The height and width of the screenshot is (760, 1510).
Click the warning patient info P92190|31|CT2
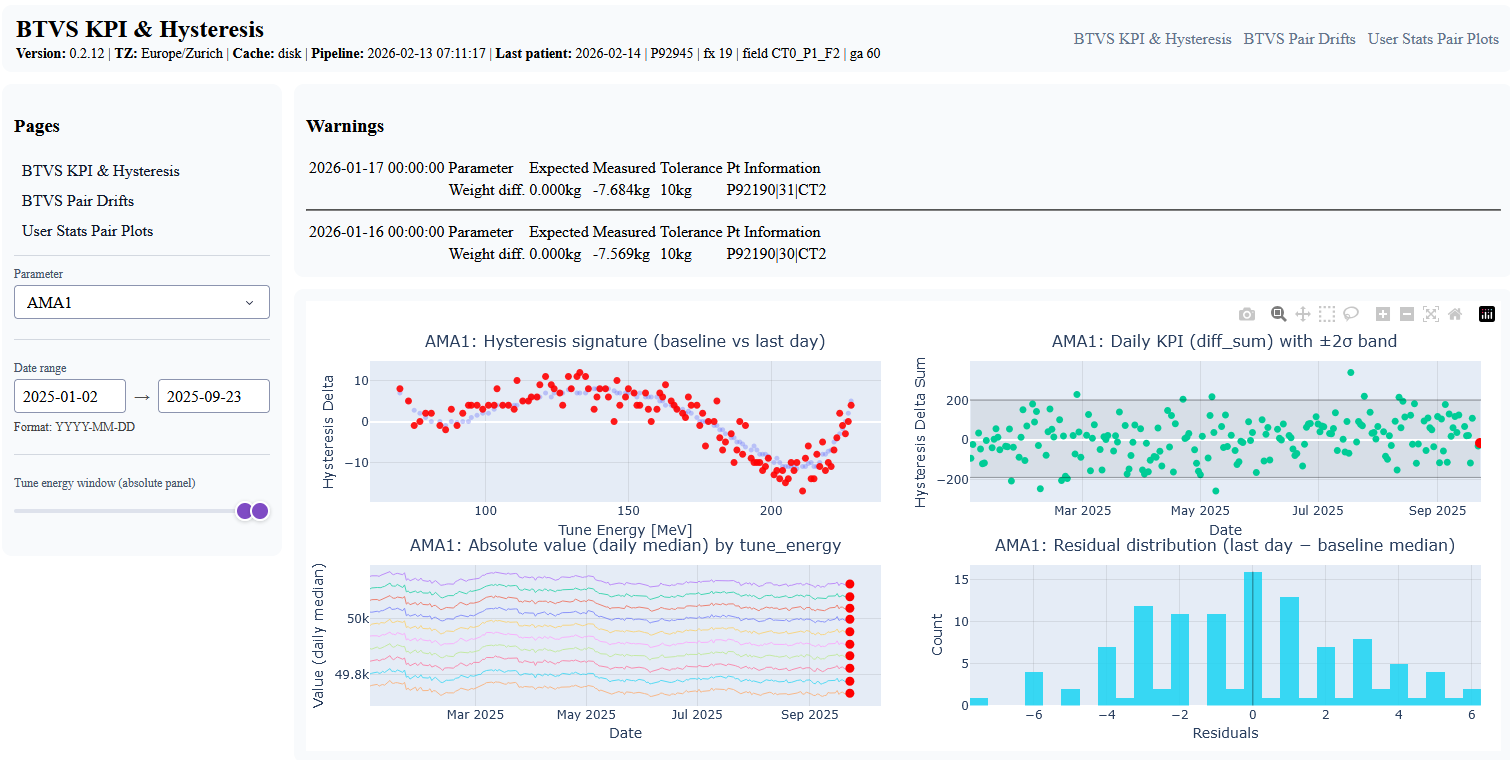pos(777,190)
